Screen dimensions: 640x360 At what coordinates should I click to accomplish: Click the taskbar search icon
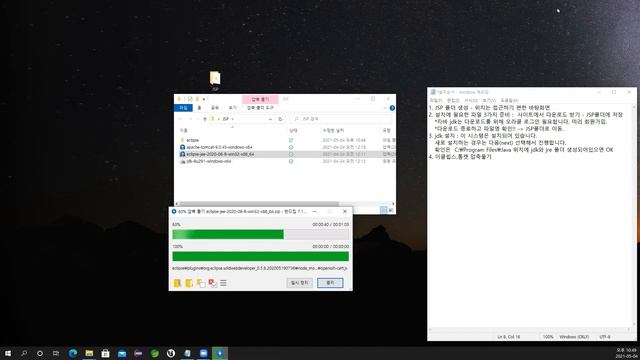tap(24, 353)
